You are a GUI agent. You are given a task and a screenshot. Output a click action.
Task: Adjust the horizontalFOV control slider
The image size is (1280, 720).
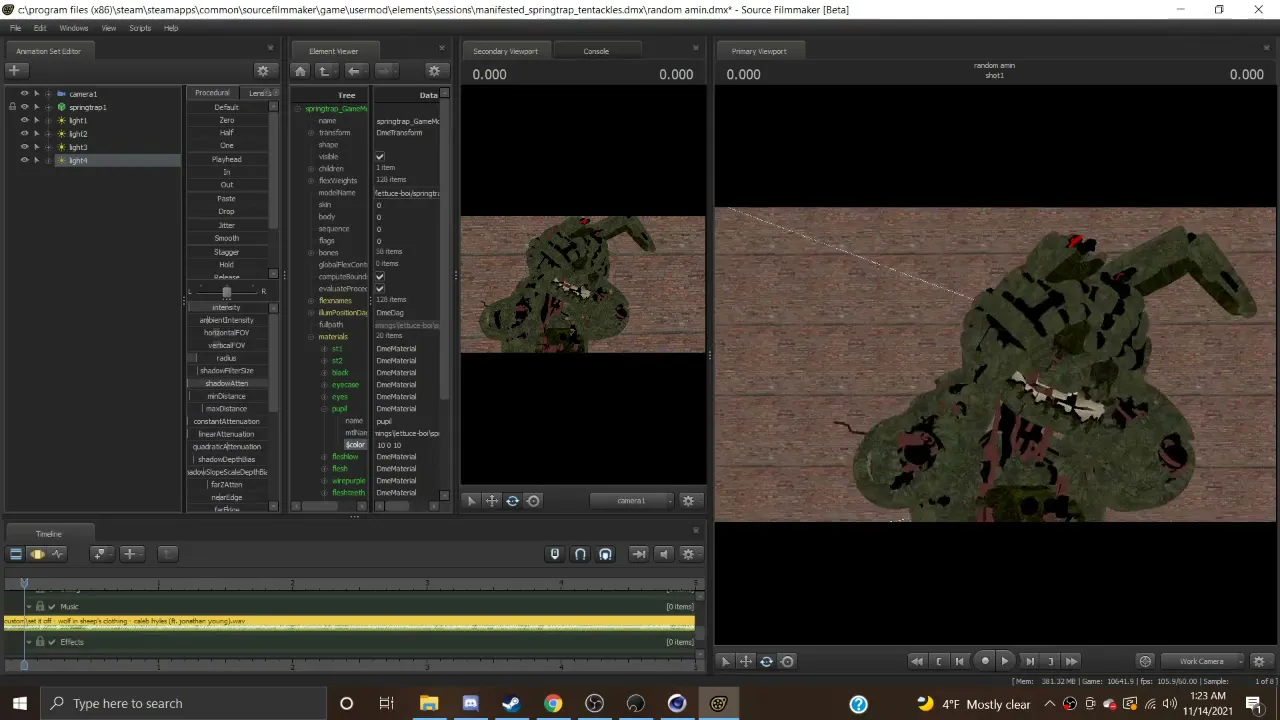click(227, 333)
